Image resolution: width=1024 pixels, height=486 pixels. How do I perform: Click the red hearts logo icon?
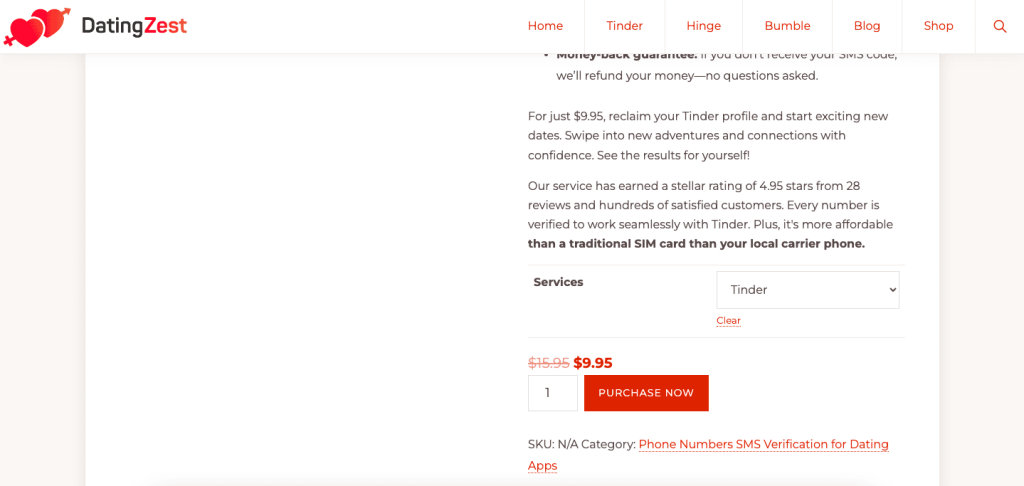click(37, 27)
